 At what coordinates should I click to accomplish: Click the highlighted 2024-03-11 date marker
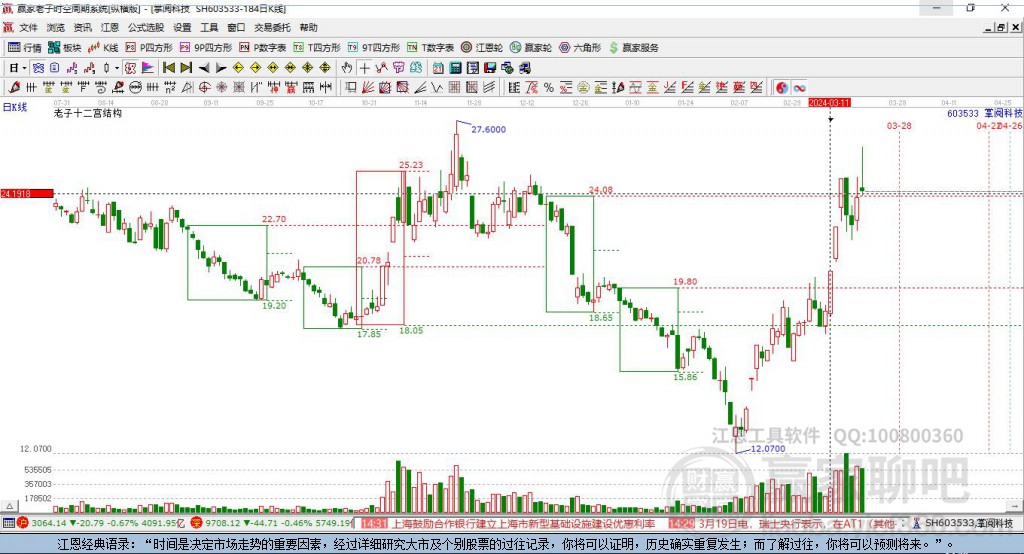click(829, 103)
